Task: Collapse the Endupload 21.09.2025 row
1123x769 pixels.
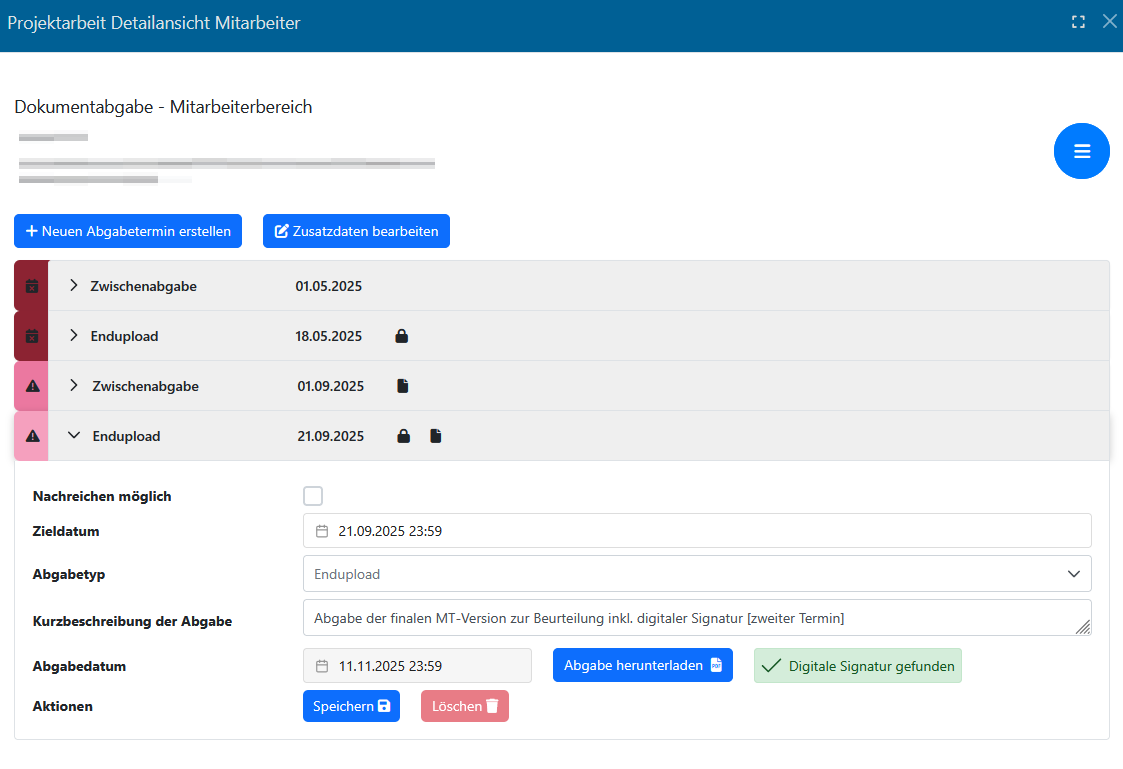Action: (x=73, y=436)
